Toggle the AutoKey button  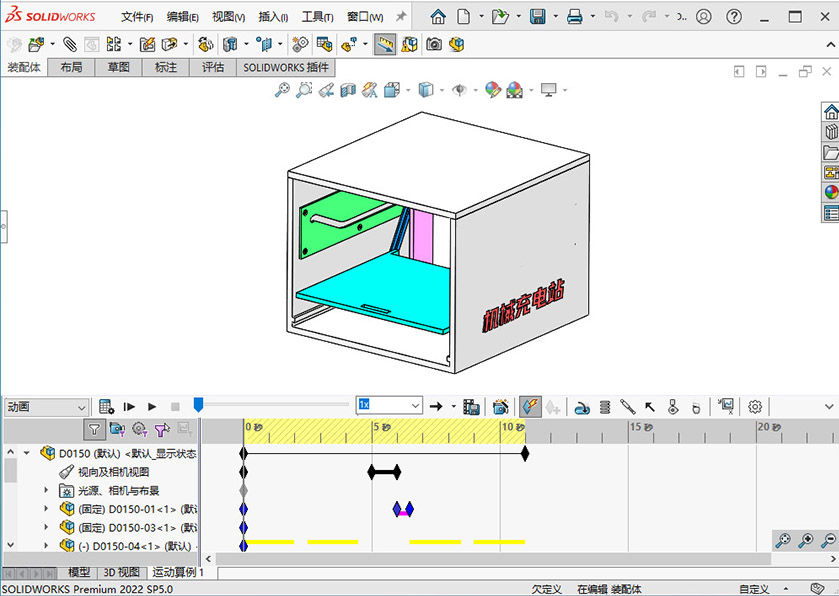coord(530,406)
